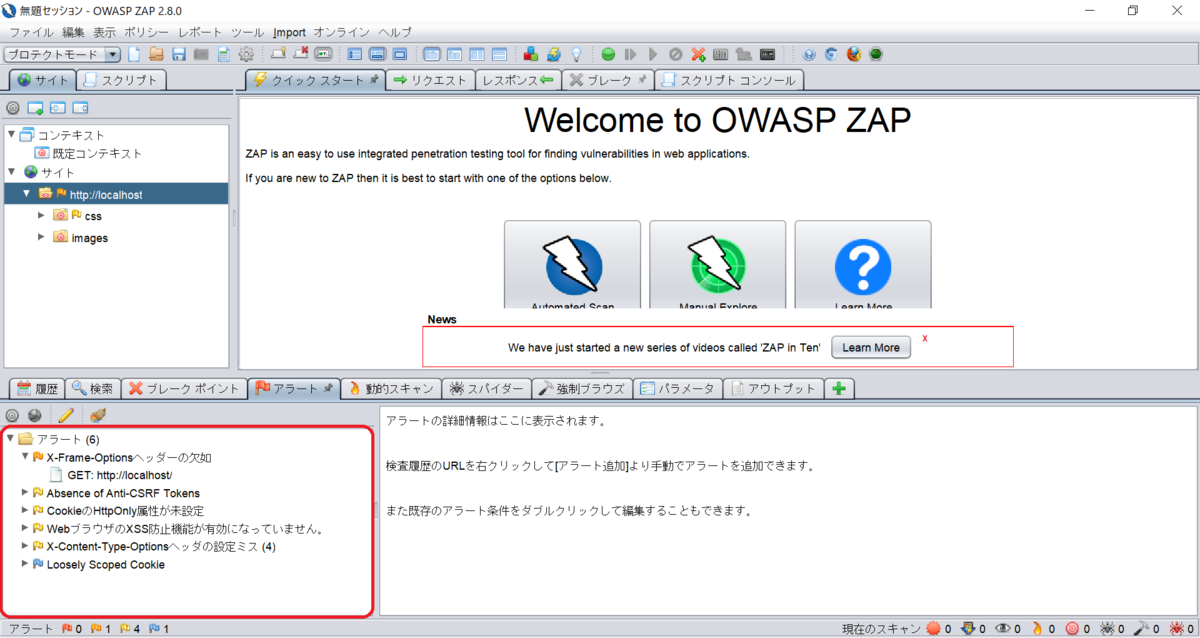Screen dimensions: 1200x638
Task: Switch to the パラメータ tab
Action: click(677, 388)
